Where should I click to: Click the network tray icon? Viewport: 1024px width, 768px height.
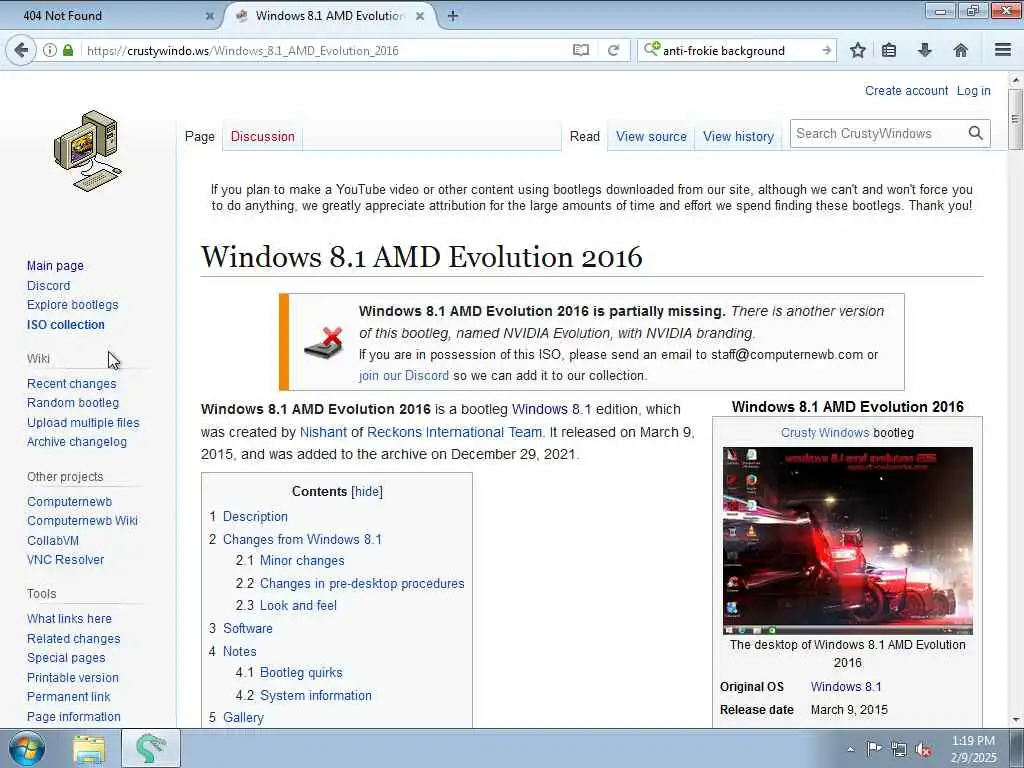pyautogui.click(x=899, y=750)
